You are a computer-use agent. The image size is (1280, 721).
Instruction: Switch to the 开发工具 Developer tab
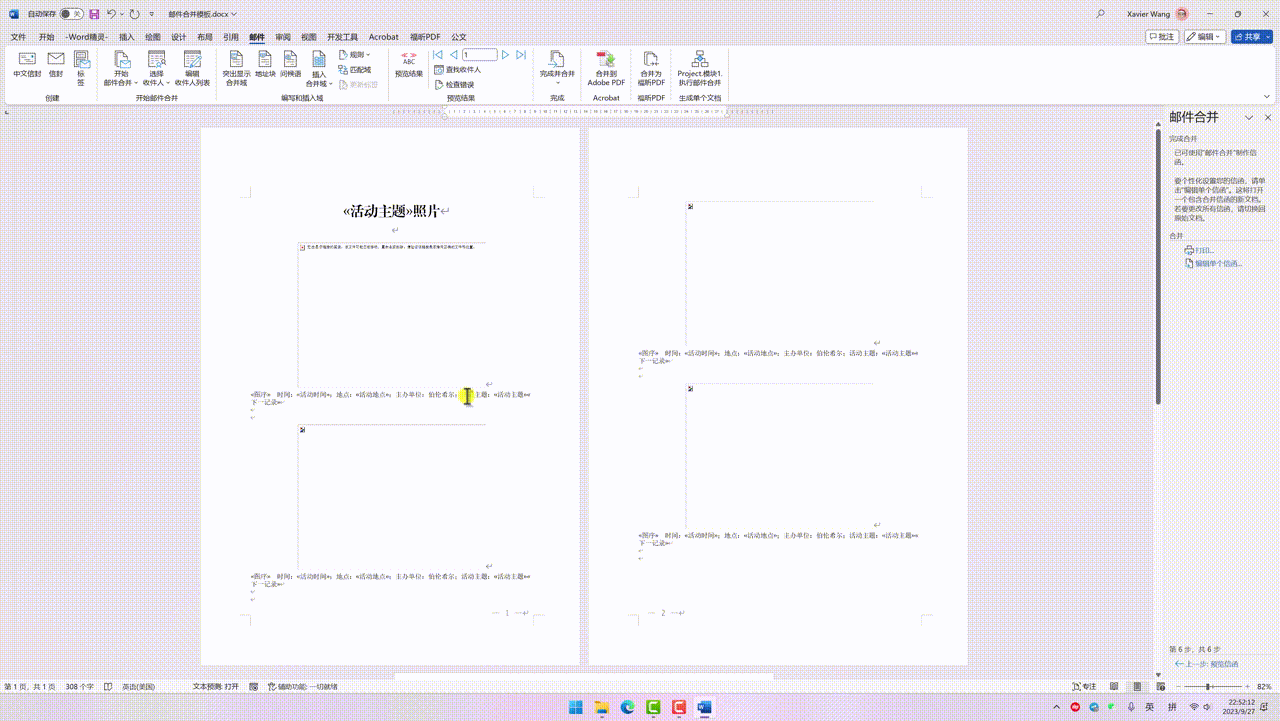click(342, 37)
